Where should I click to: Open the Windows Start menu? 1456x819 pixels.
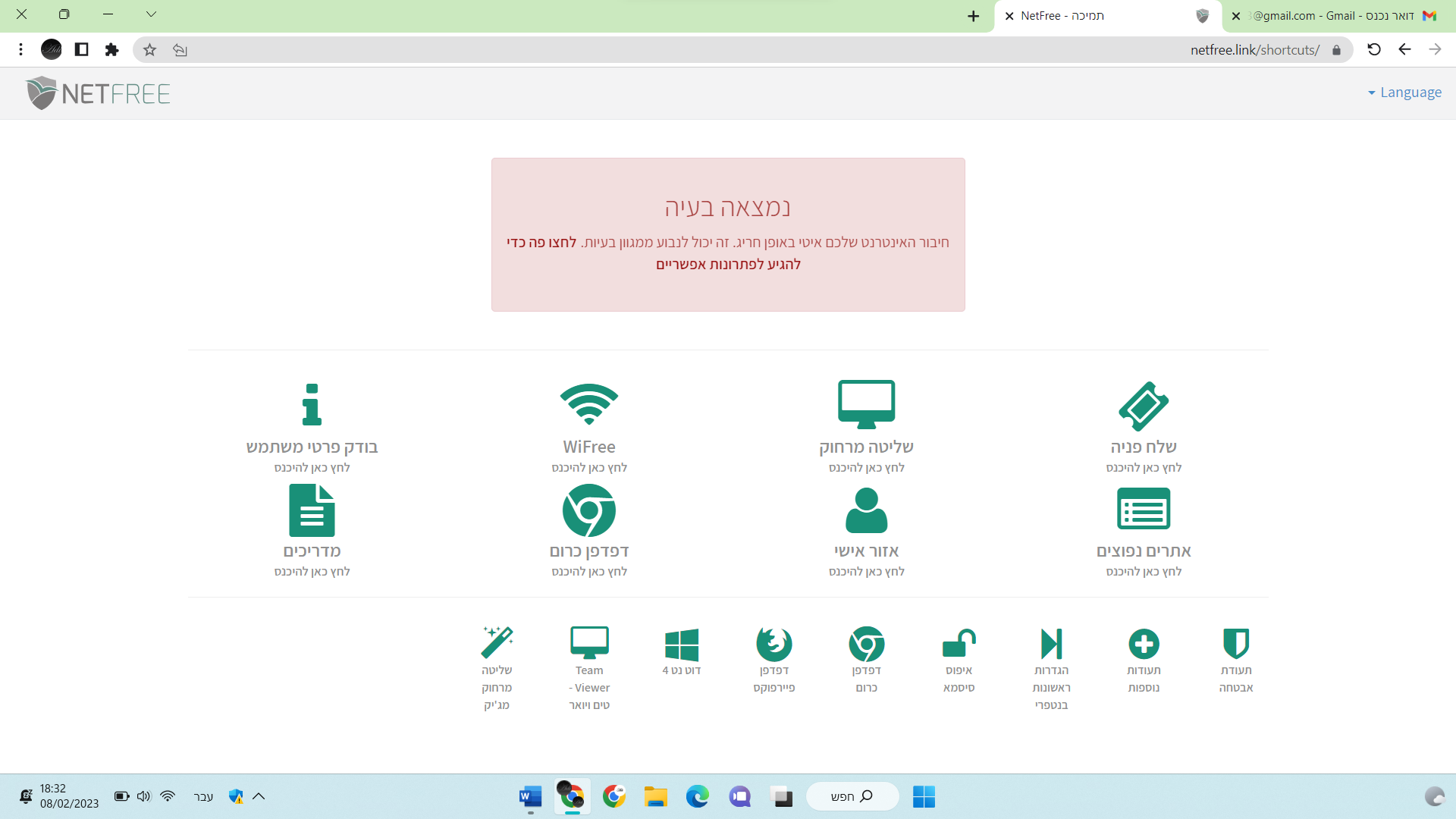(x=923, y=796)
